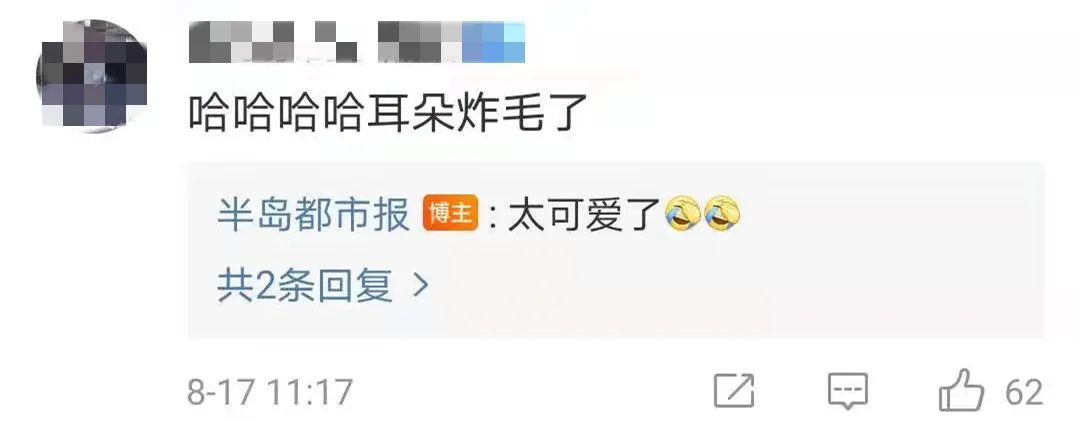Expand replies with the chevron arrow
The height and width of the screenshot is (422, 1080).
(x=420, y=286)
